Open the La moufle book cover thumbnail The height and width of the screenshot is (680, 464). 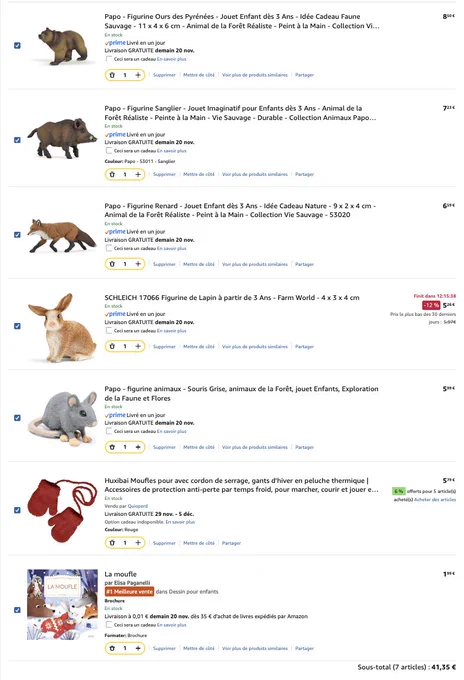click(62, 605)
